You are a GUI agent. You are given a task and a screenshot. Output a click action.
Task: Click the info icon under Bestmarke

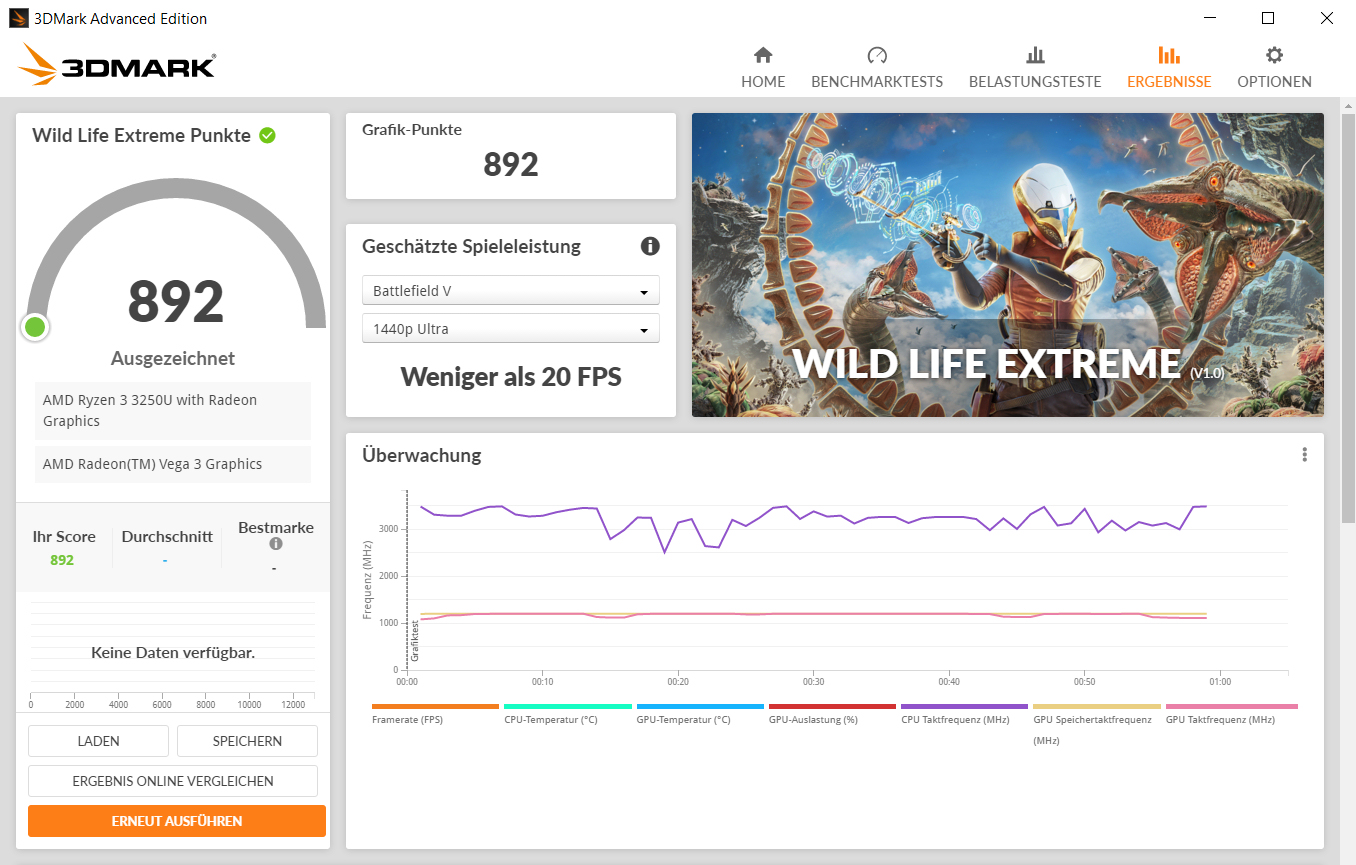[276, 544]
